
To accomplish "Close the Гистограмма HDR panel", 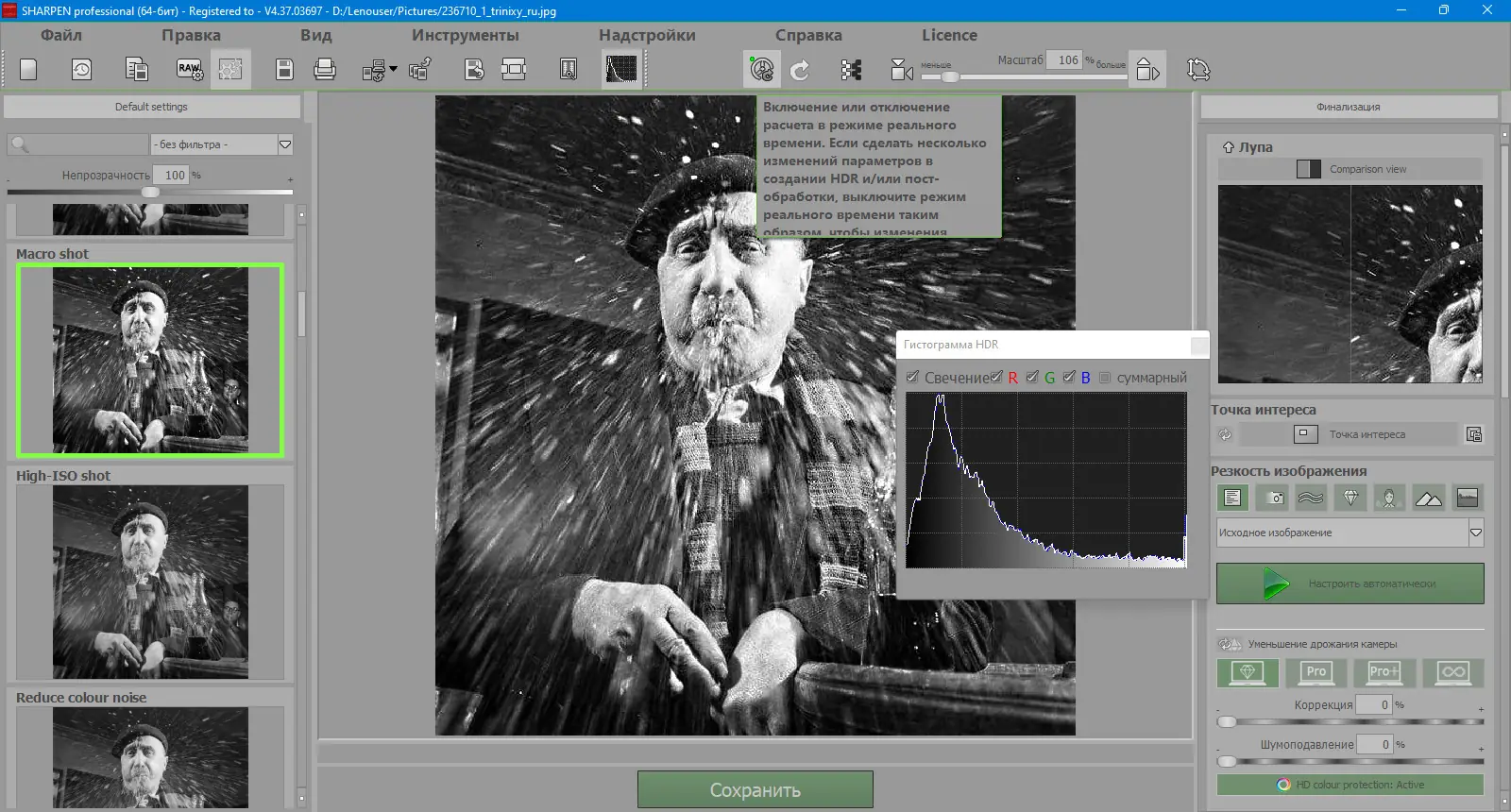I will pos(1199,345).
